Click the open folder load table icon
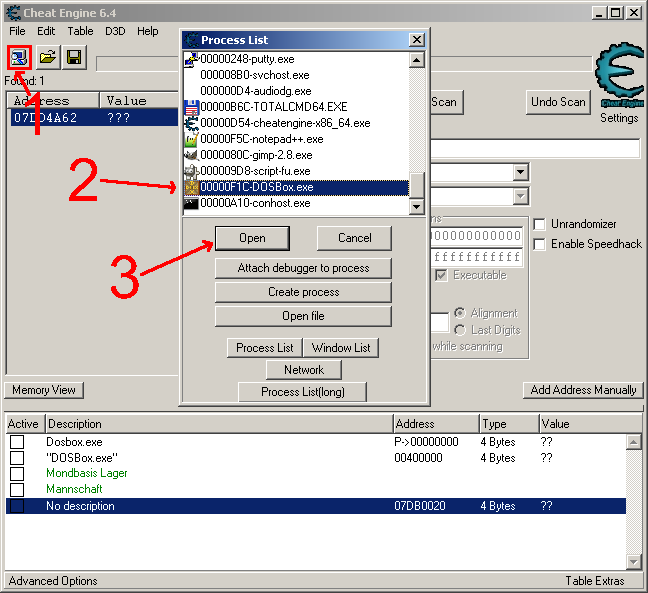 47,57
